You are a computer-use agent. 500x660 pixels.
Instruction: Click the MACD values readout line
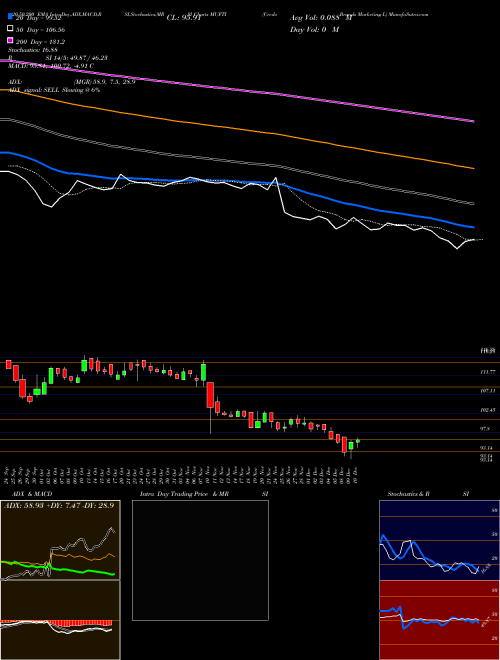(51, 66)
